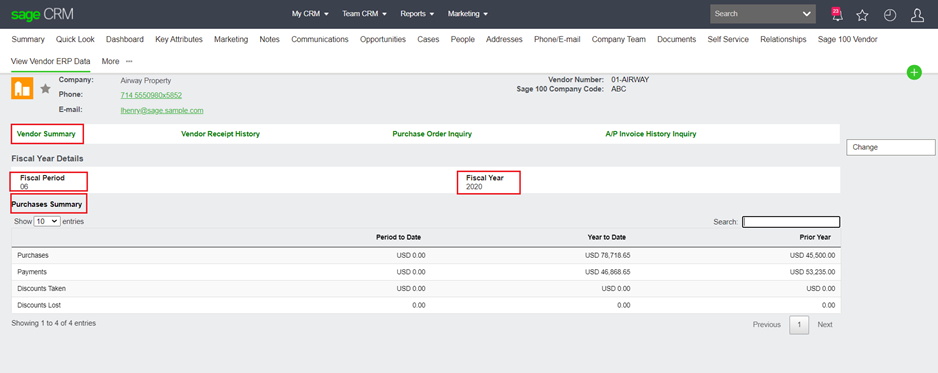The width and height of the screenshot is (938, 373).
Task: Open favorites star in top bar
Action: (x=862, y=15)
